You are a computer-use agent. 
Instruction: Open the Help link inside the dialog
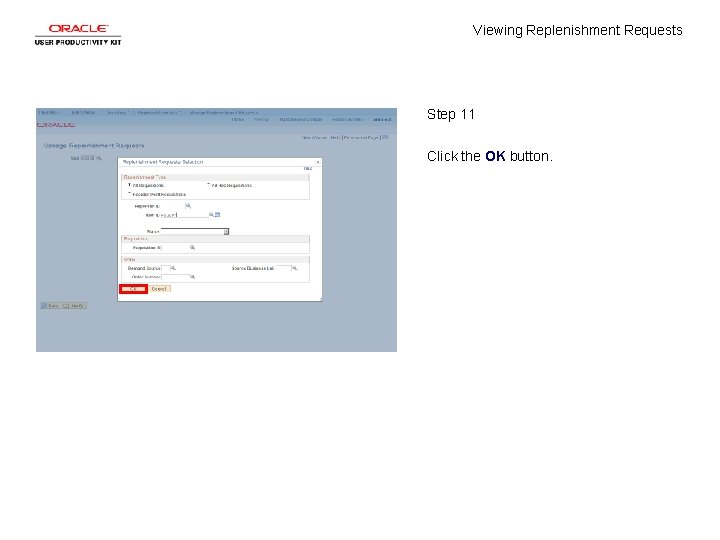308,169
